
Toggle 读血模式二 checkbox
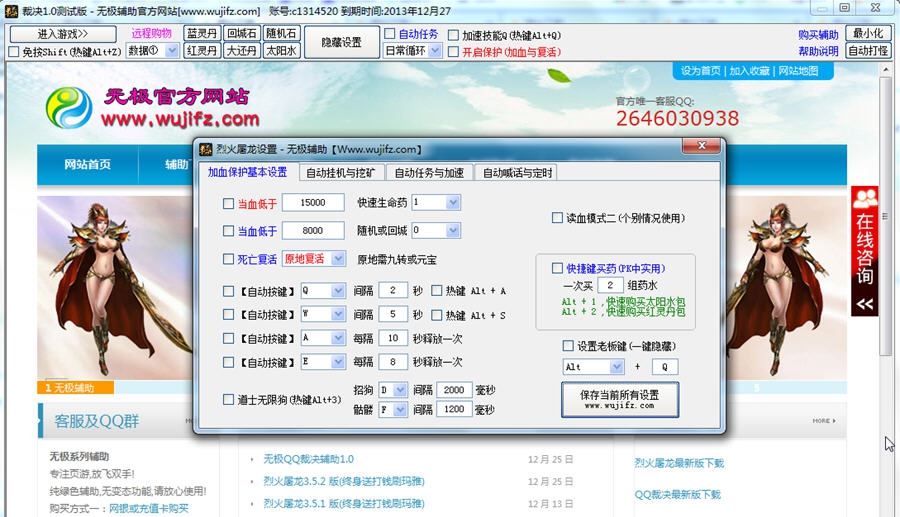point(557,217)
